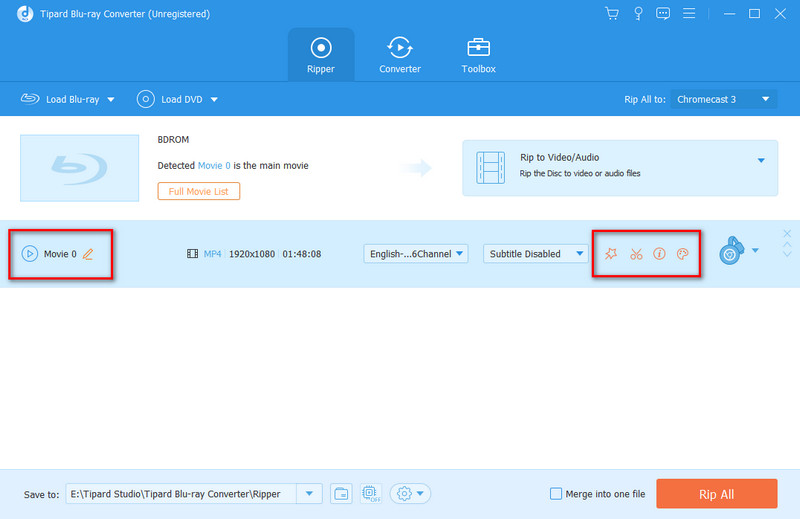Click the 01:48:08 duration text
This screenshot has height=519, width=800.
click(302, 254)
